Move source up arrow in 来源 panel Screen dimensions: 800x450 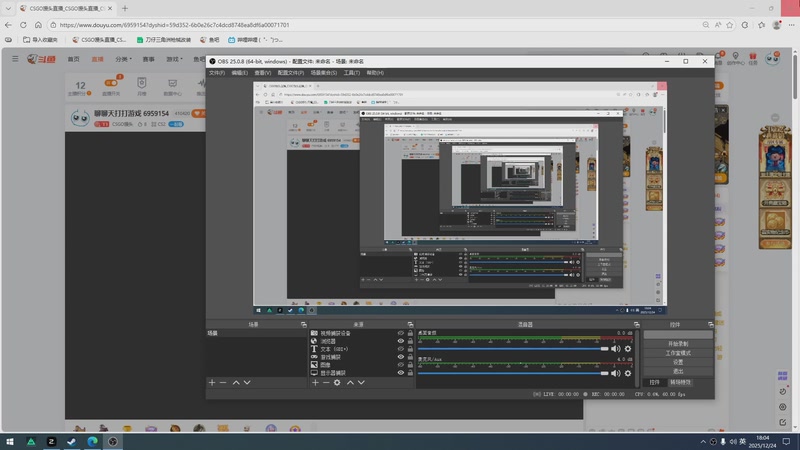[x=351, y=382]
